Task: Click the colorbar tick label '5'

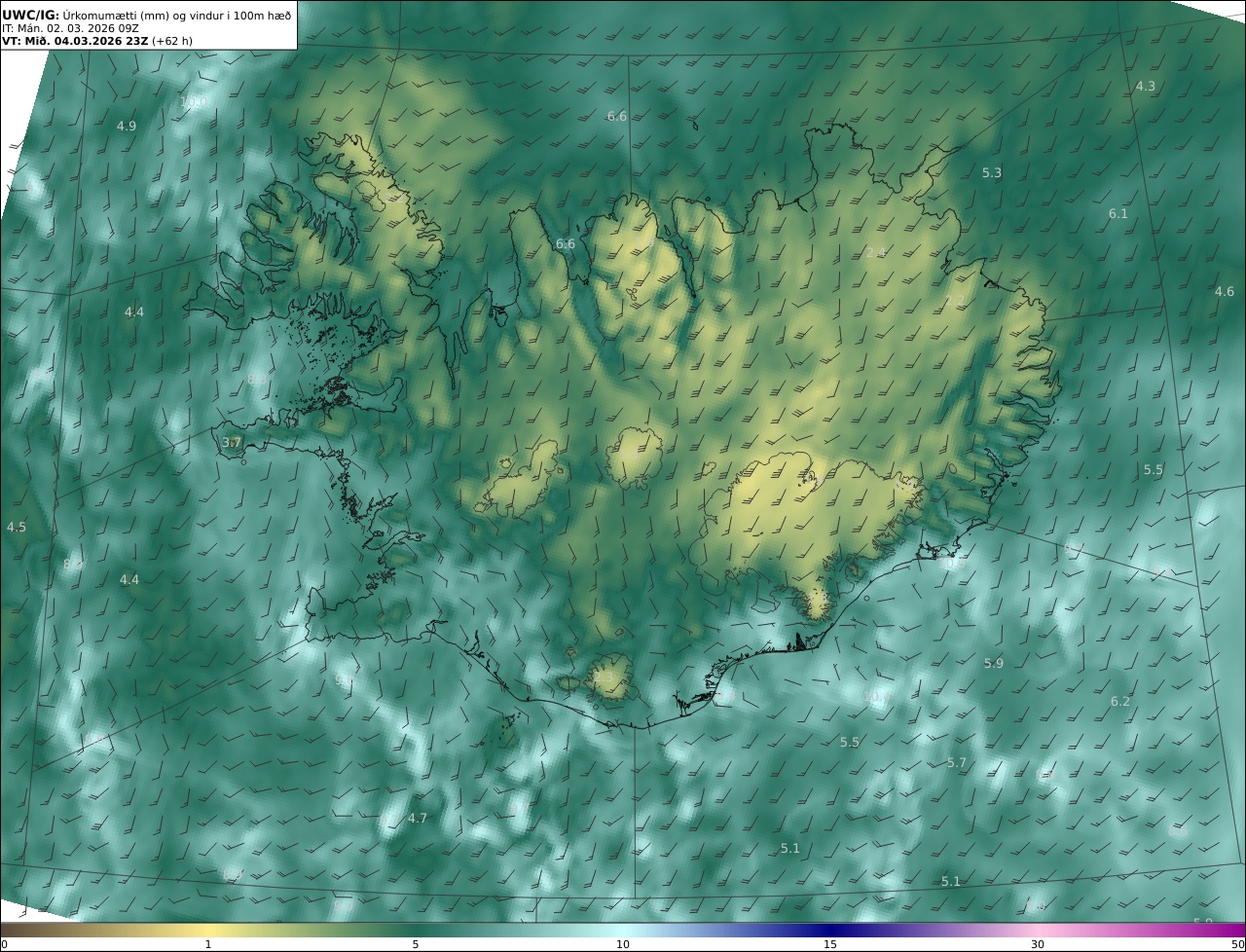Action: (x=416, y=944)
